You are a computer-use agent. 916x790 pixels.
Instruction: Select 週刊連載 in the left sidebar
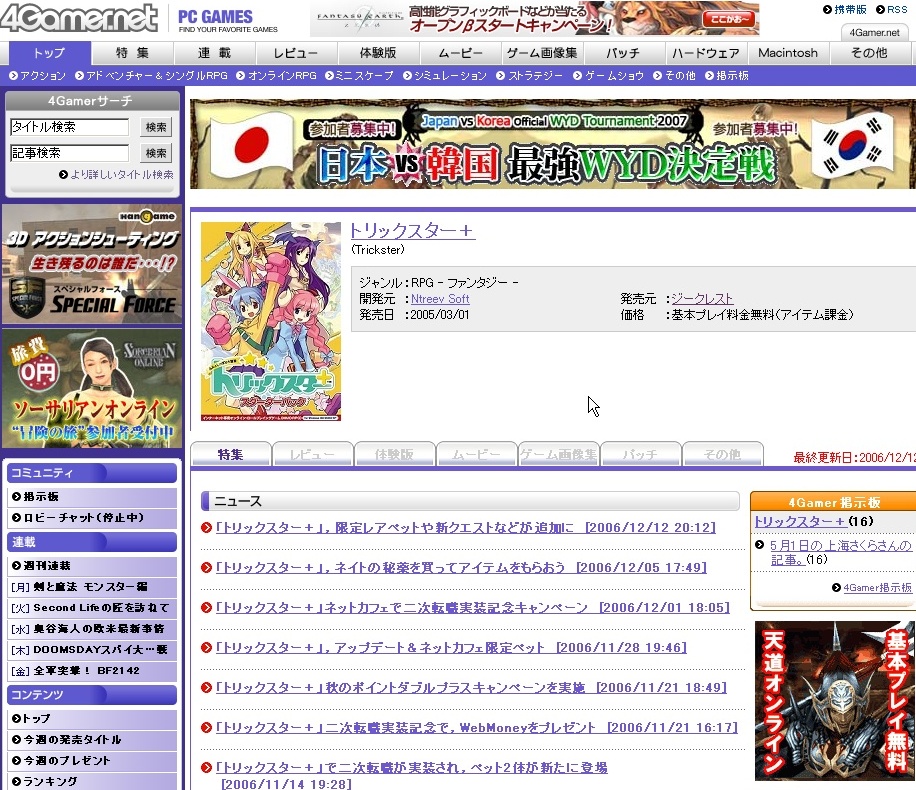coord(46,566)
